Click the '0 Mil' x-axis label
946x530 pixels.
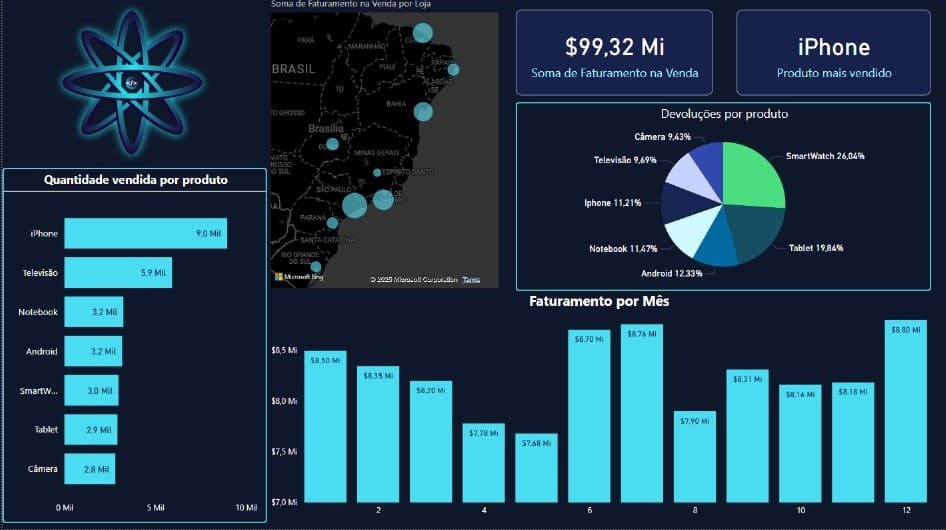(65, 508)
